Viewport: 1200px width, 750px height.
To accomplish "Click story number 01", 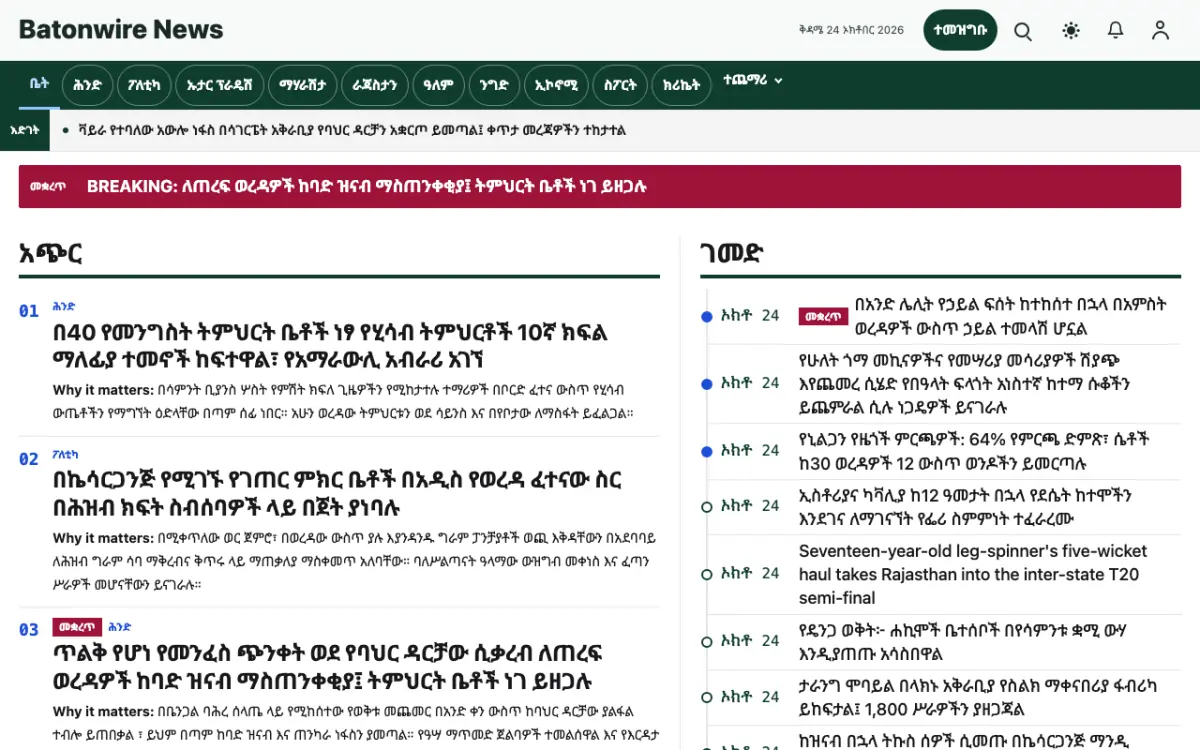I will tap(29, 311).
